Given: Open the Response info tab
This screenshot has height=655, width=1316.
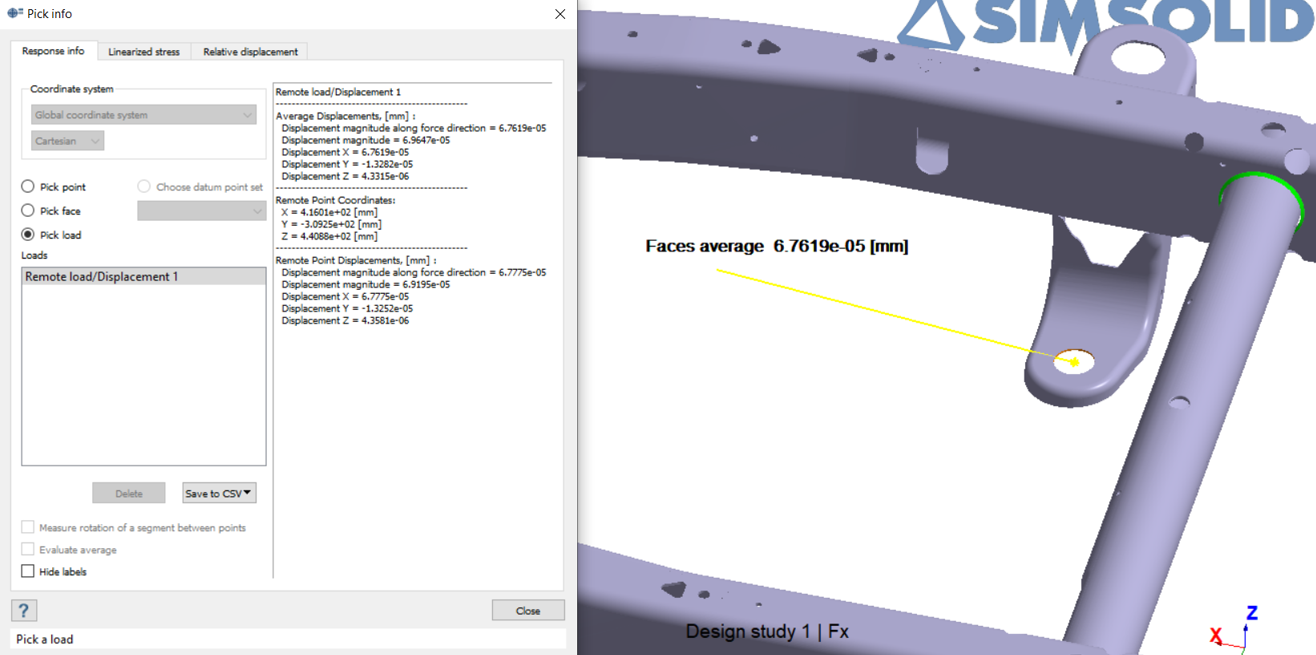Looking at the screenshot, I should point(53,51).
